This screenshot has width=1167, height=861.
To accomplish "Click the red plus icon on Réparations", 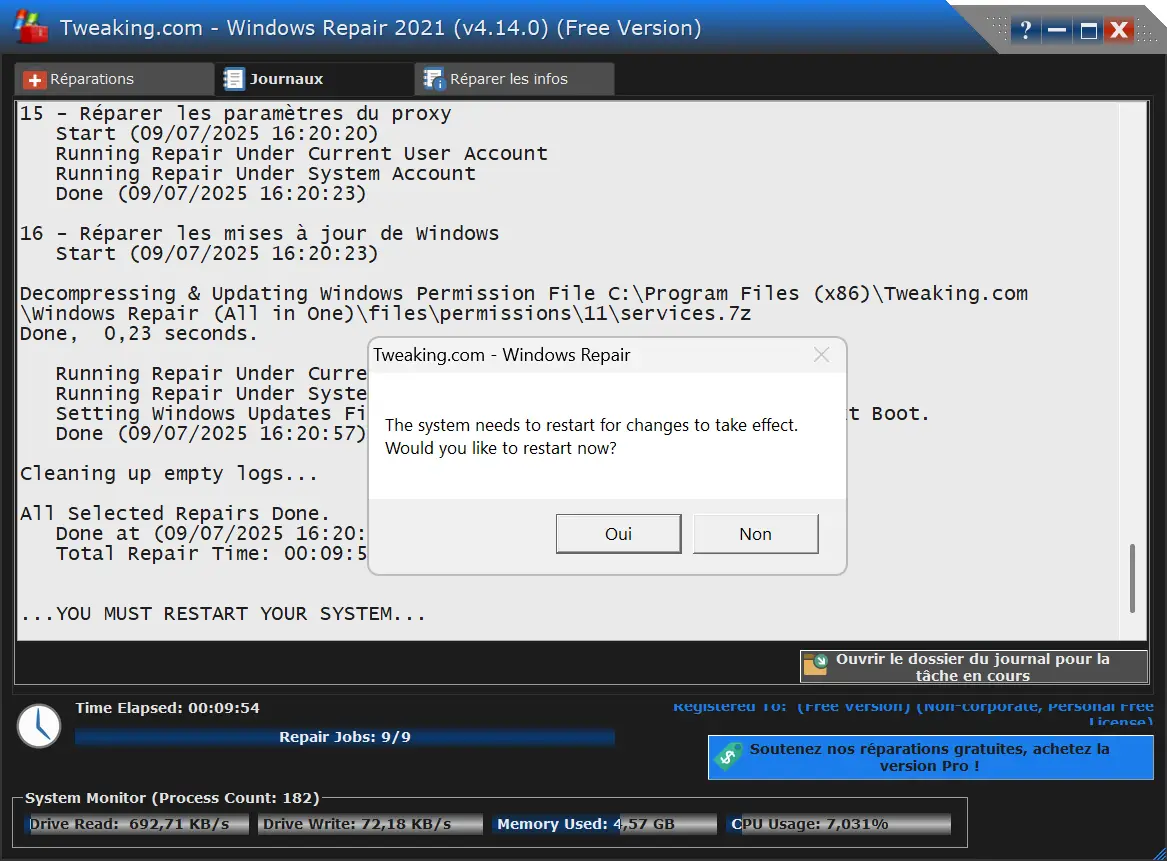I will point(34,80).
